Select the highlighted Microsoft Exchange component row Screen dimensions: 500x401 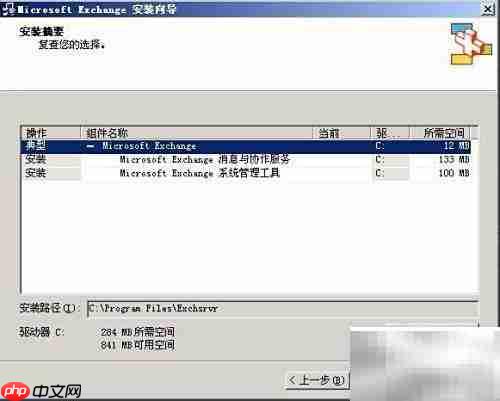246,146
